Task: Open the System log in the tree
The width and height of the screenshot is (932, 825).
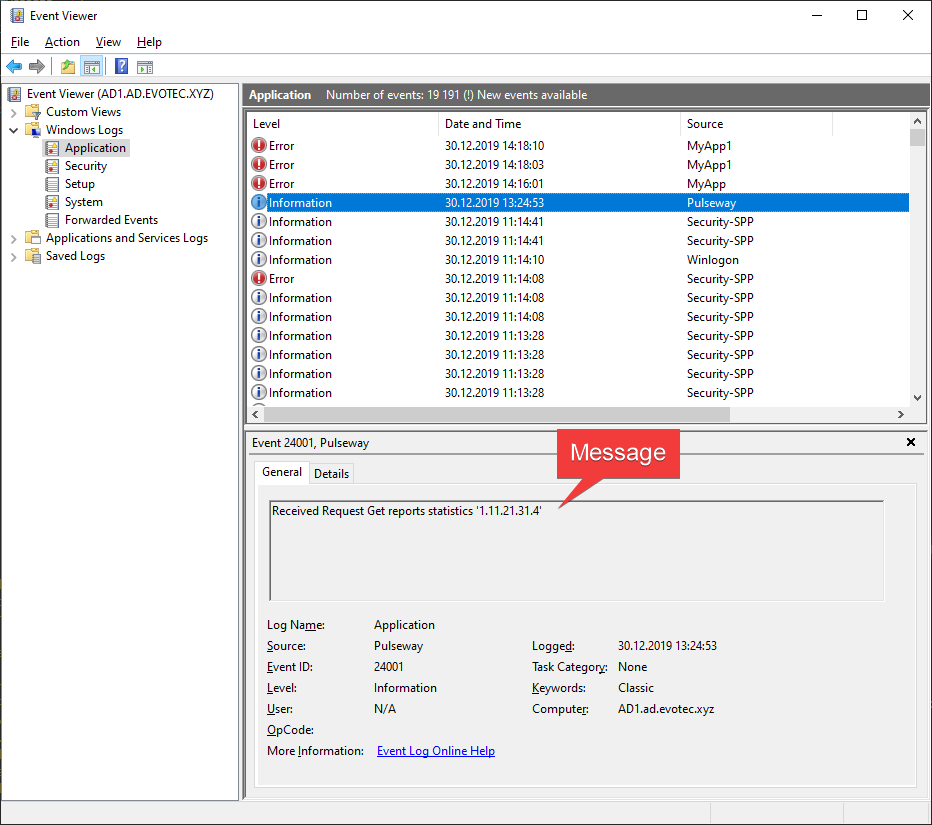Action: [x=83, y=202]
